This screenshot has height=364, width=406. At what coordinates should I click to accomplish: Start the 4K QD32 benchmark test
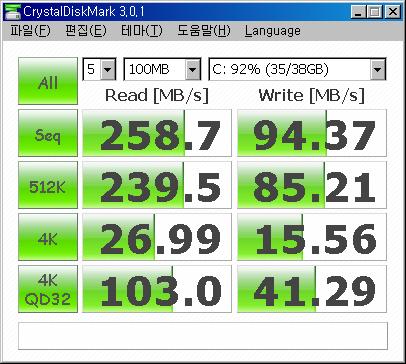(48, 289)
